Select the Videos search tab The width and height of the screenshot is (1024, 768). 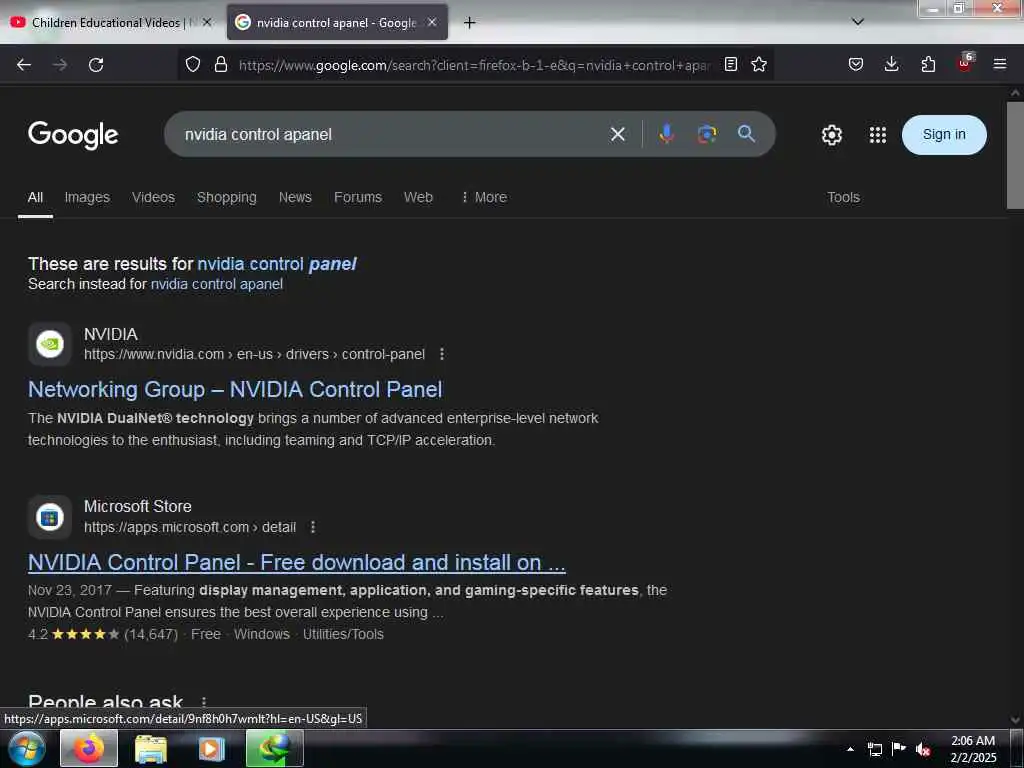point(153,197)
